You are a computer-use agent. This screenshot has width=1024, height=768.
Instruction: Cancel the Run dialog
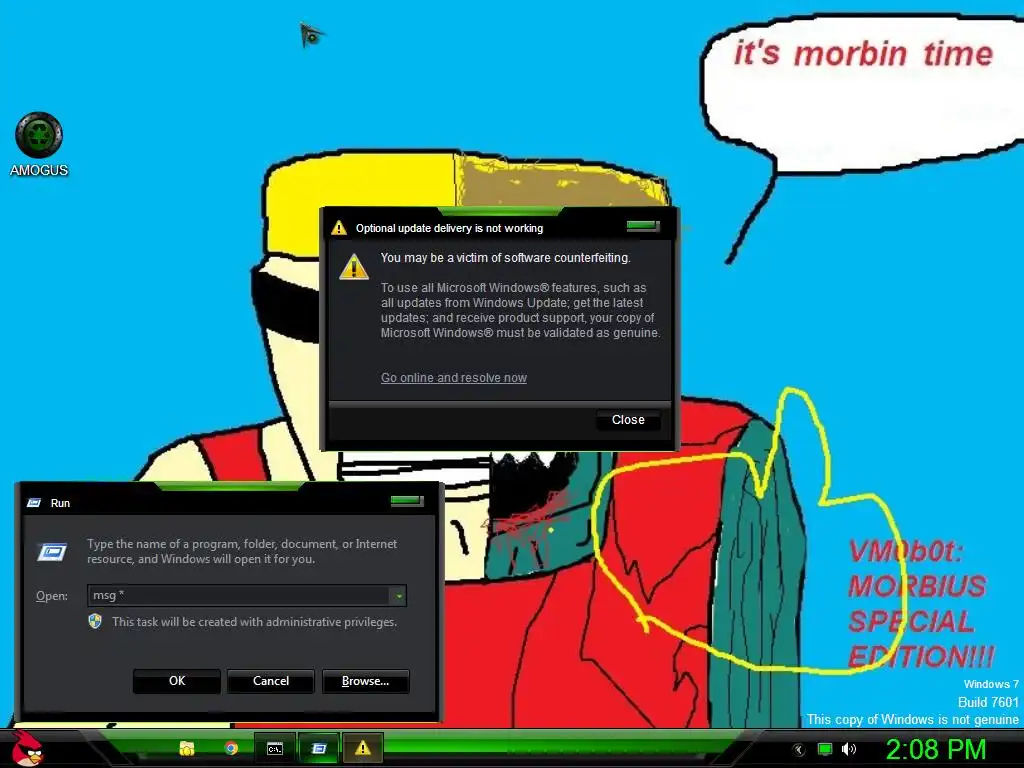coord(270,680)
